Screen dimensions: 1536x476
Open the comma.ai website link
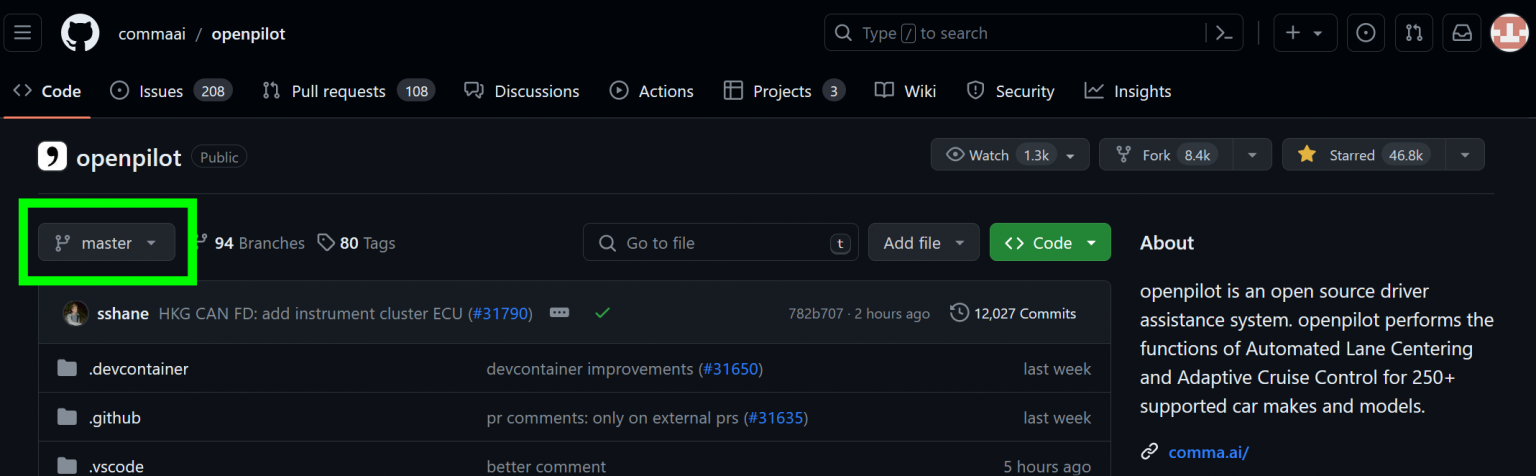pos(1208,452)
